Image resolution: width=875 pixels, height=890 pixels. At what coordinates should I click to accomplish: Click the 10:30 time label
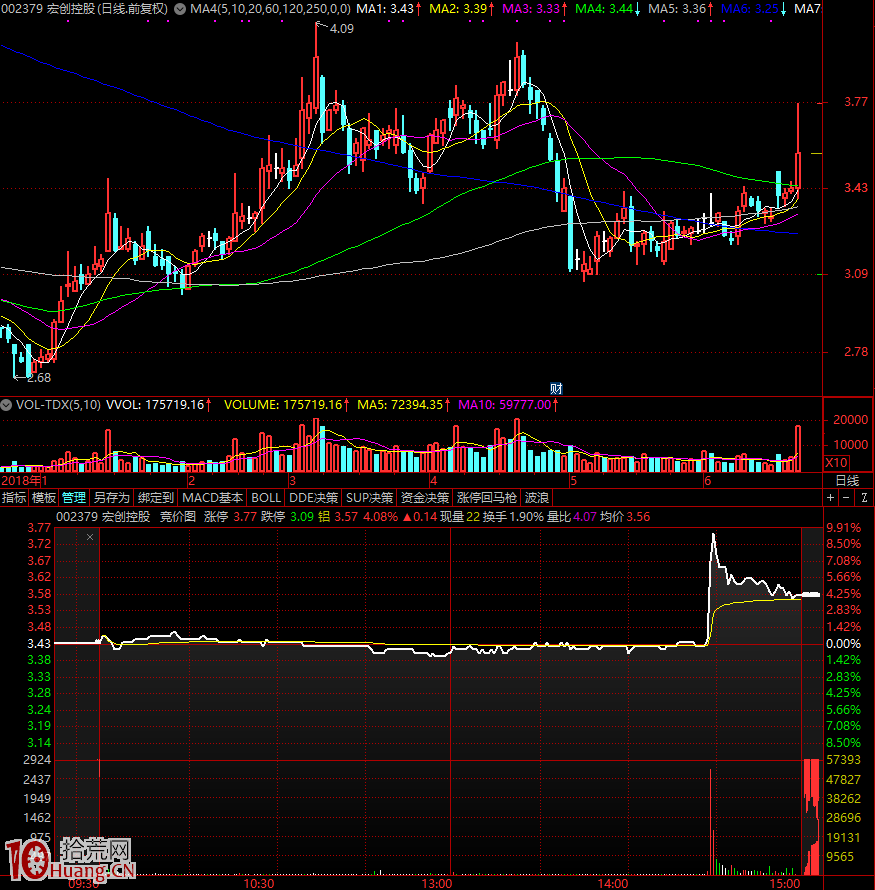pos(259,884)
